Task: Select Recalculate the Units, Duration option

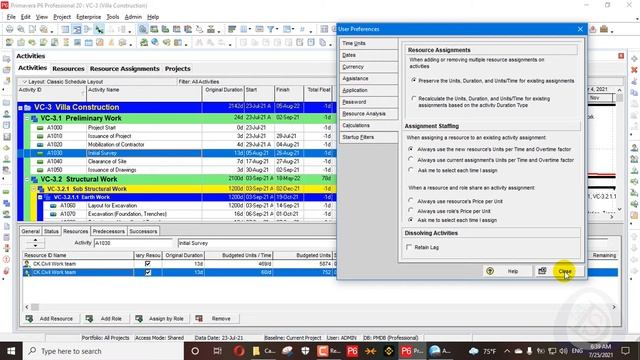Action: coord(414,98)
